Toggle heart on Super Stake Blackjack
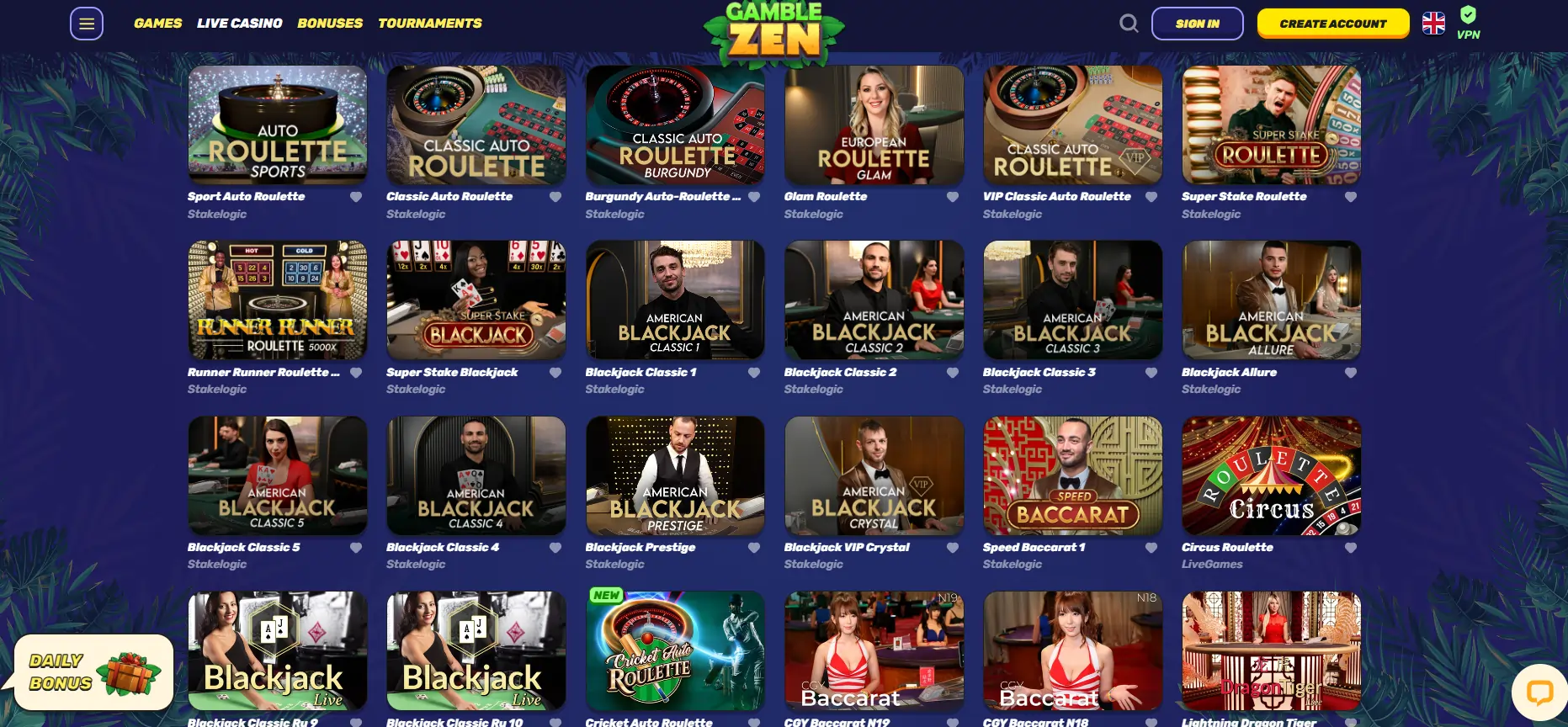The width and height of the screenshot is (1568, 727). 555,373
